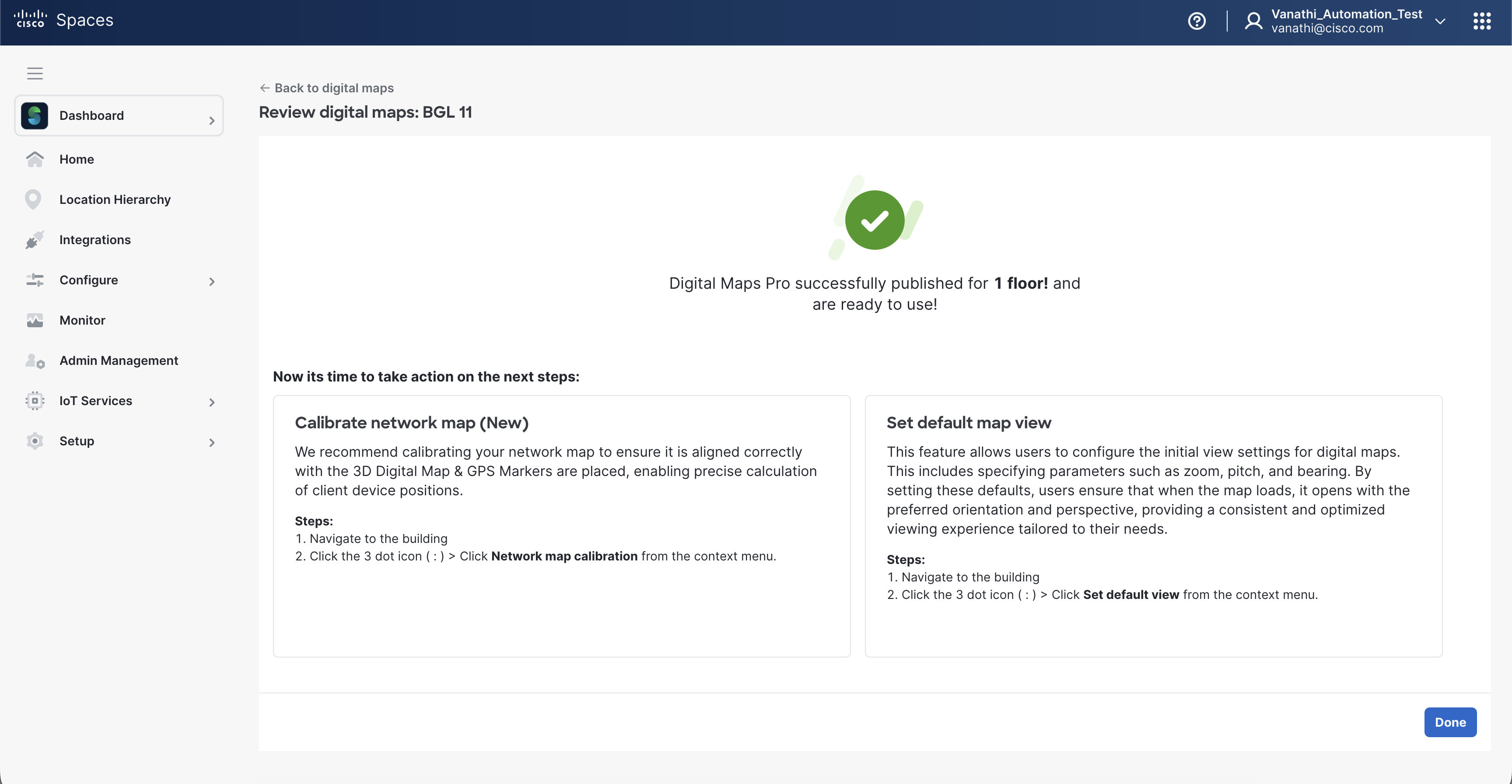Click the hamburger menu icon
This screenshot has width=1512, height=784.
point(35,73)
